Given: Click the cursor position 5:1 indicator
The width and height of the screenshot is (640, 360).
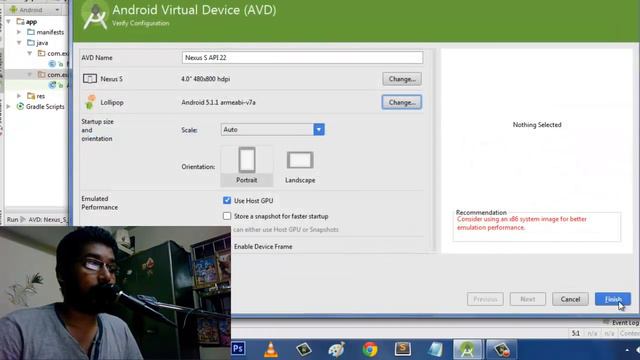Looking at the screenshot, I should [576, 333].
